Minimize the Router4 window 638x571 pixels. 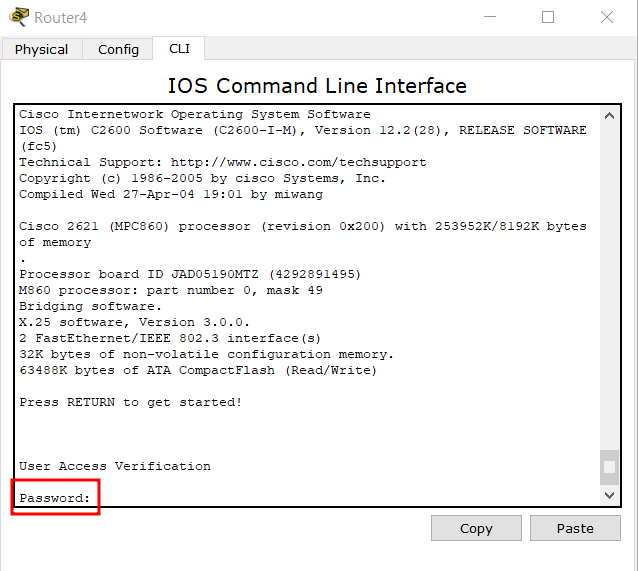tap(490, 17)
